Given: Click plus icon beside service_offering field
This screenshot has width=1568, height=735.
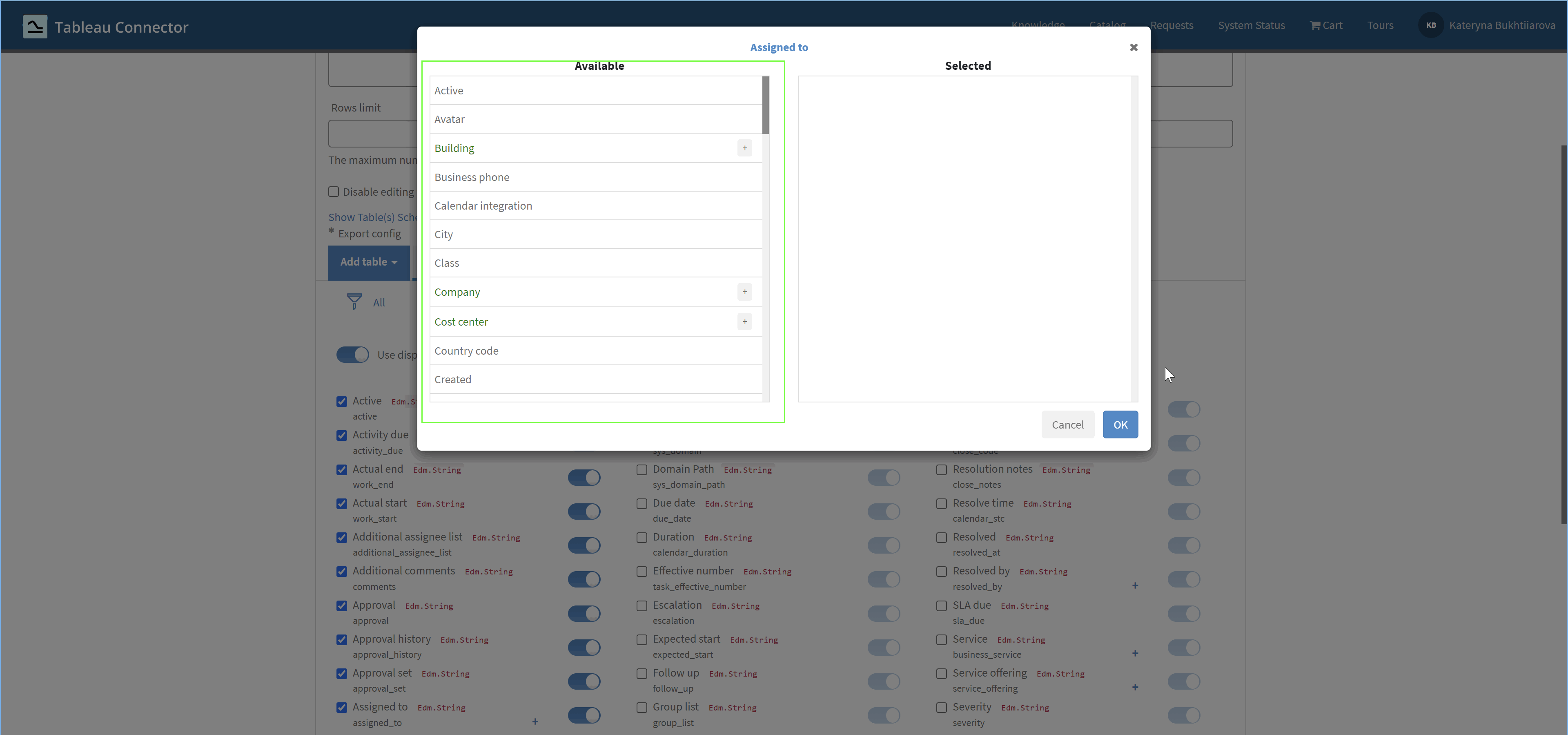Looking at the screenshot, I should [x=1135, y=688].
